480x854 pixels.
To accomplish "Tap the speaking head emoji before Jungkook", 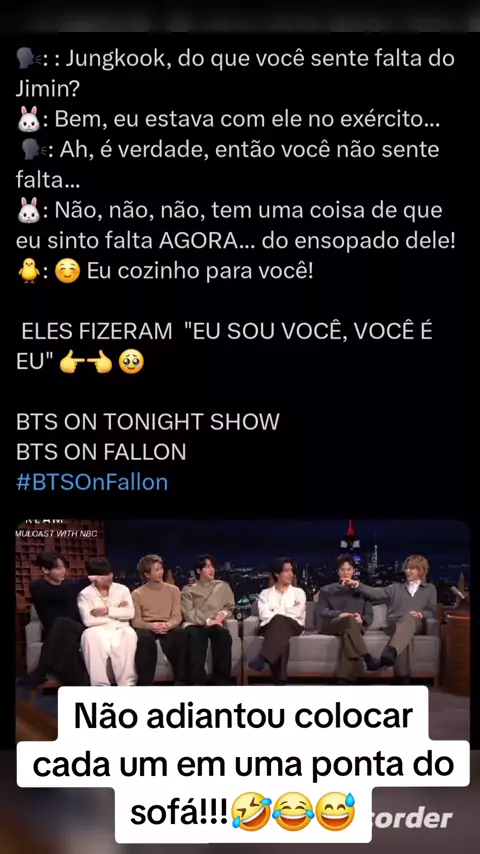I will coord(26,59).
